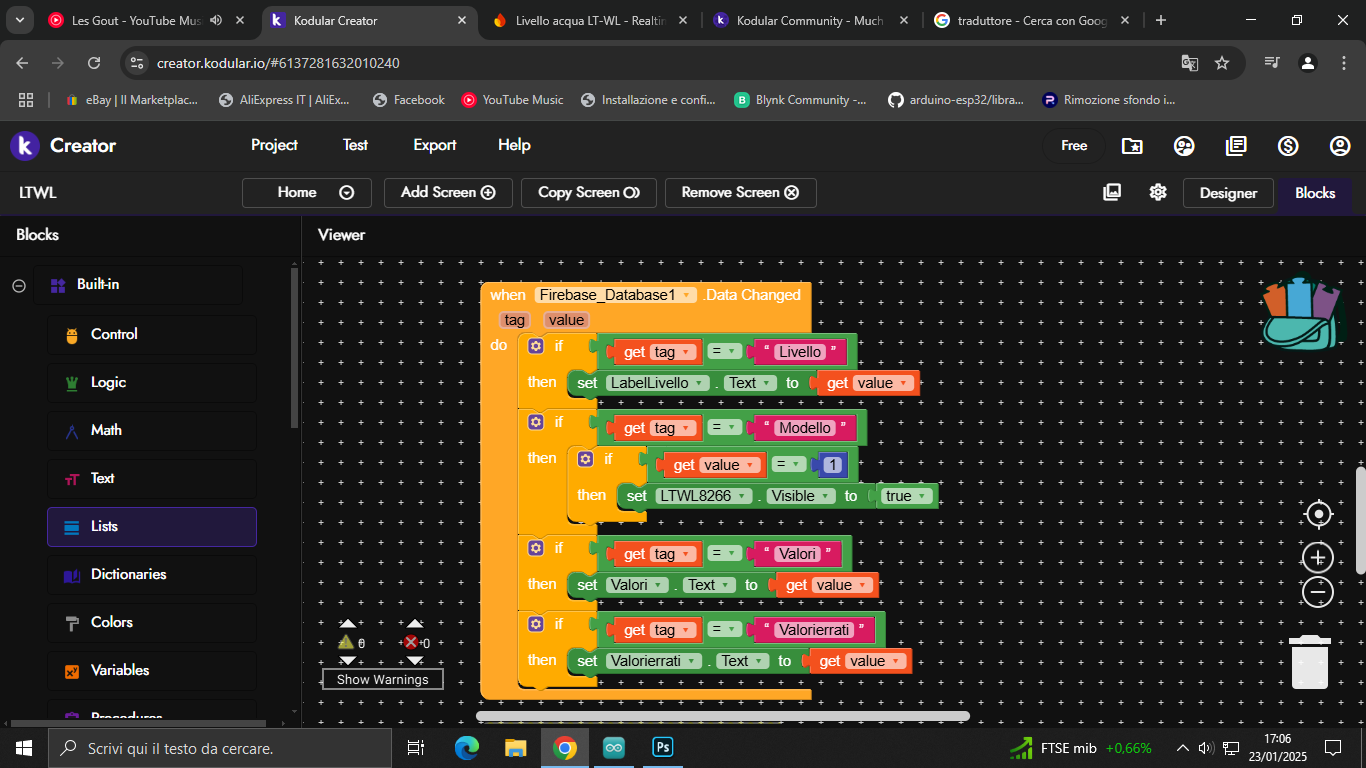
Task: Select the Lists category in Blocks palette
Action: pyautogui.click(x=152, y=527)
